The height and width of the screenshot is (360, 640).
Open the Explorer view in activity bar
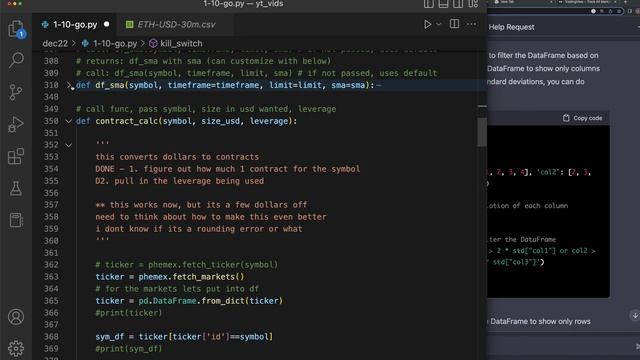point(16,29)
